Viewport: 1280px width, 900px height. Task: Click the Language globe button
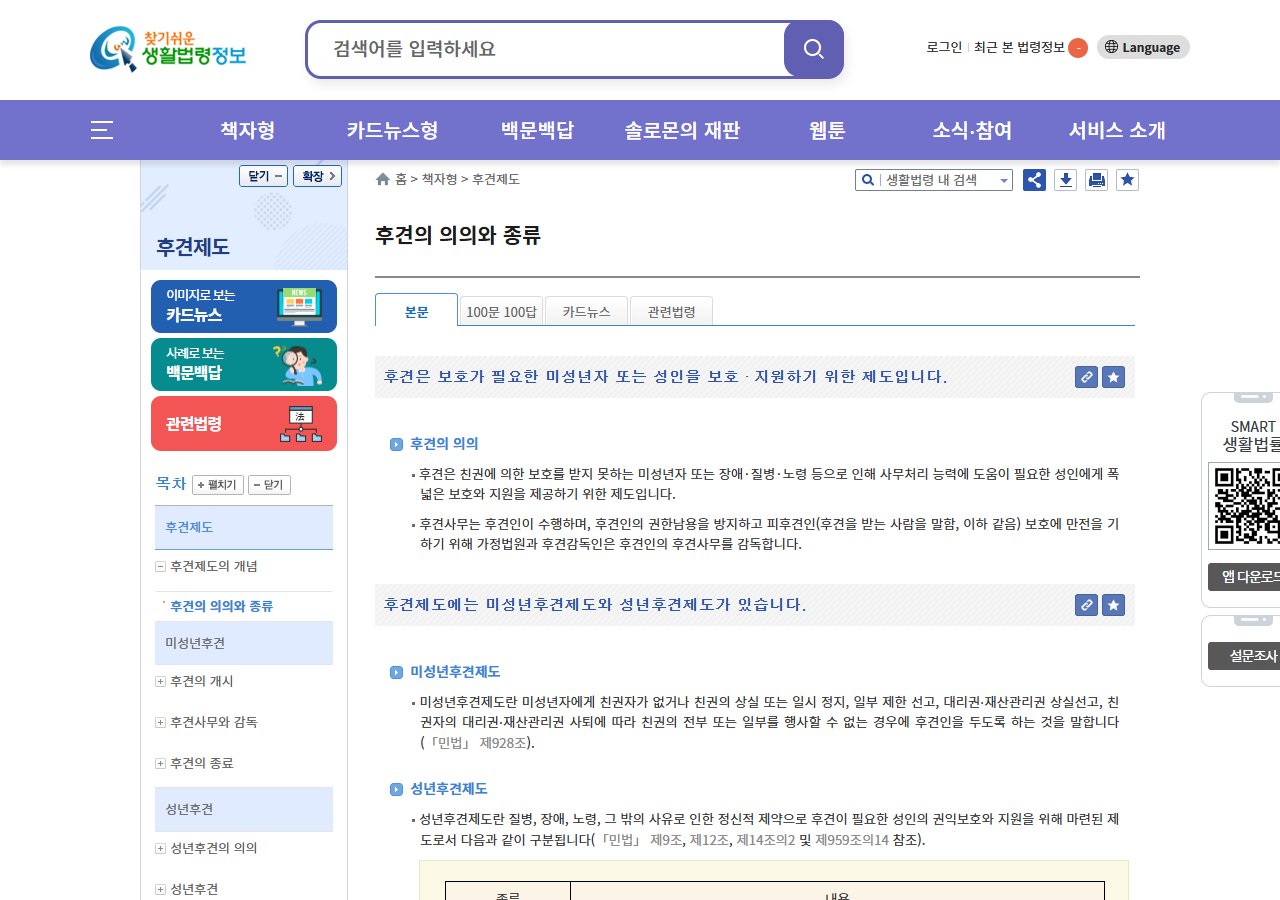point(1143,47)
